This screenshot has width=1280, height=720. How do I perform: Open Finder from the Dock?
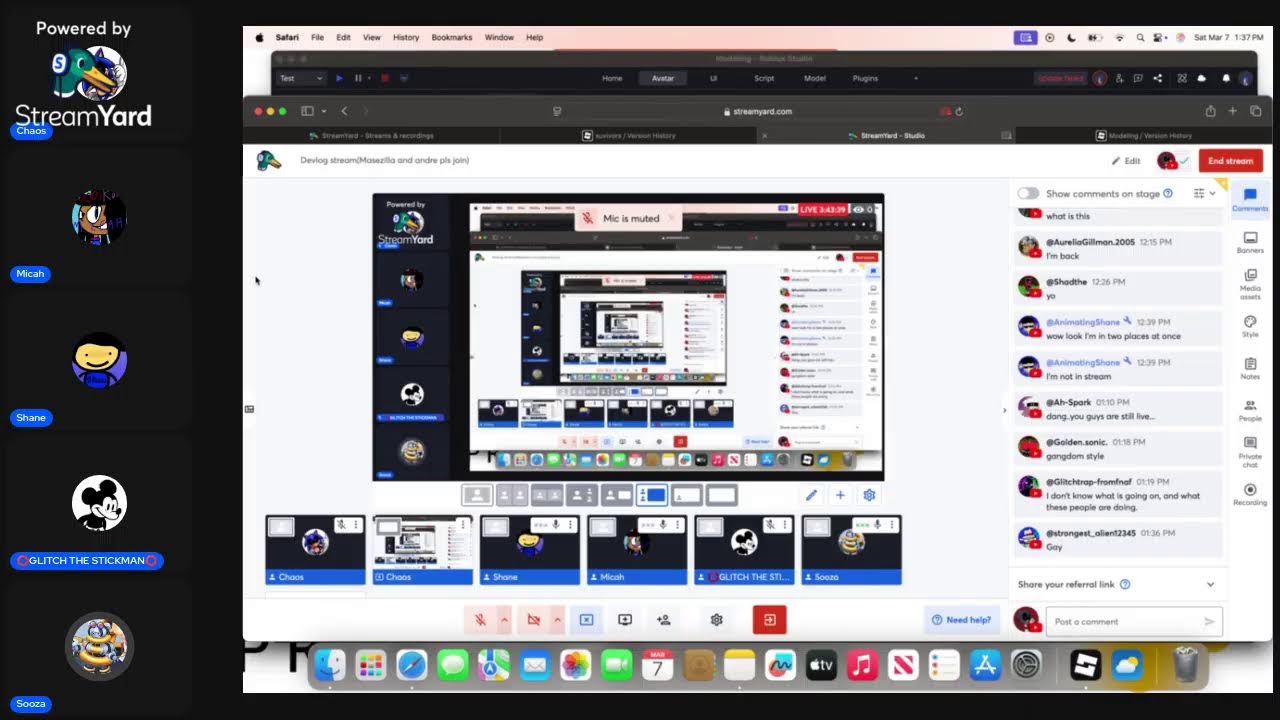(329, 664)
